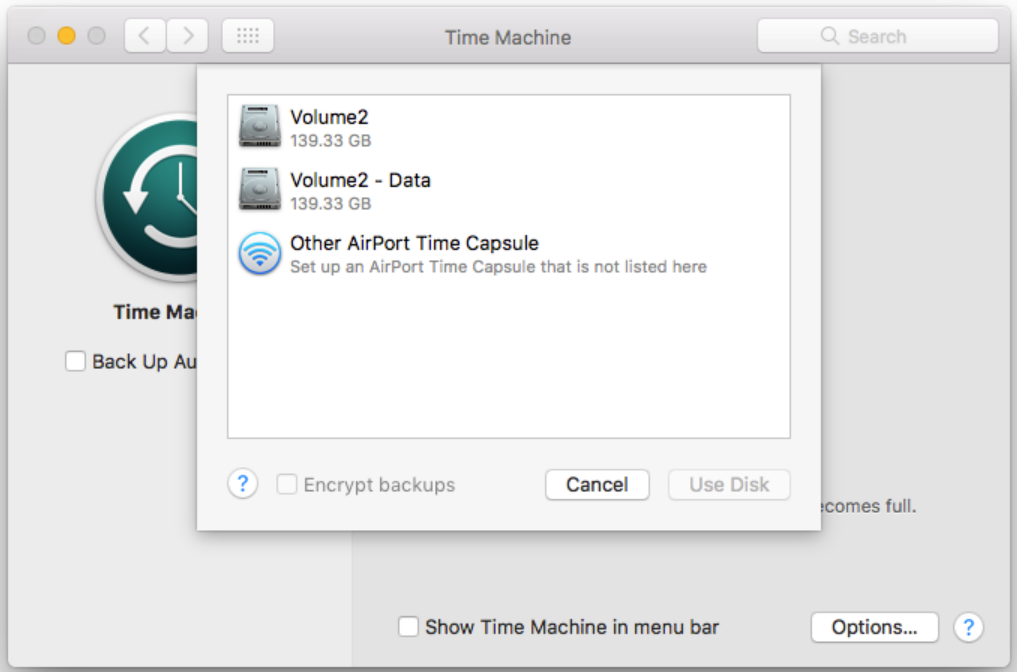
Task: Click the AirPort Time Capsule Wi-Fi icon
Action: (258, 252)
